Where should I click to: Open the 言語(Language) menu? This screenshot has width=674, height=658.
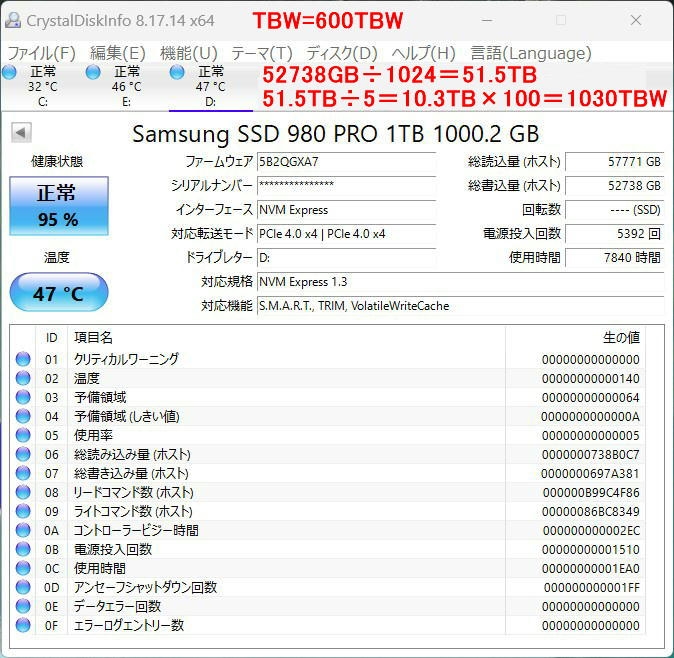[531, 53]
